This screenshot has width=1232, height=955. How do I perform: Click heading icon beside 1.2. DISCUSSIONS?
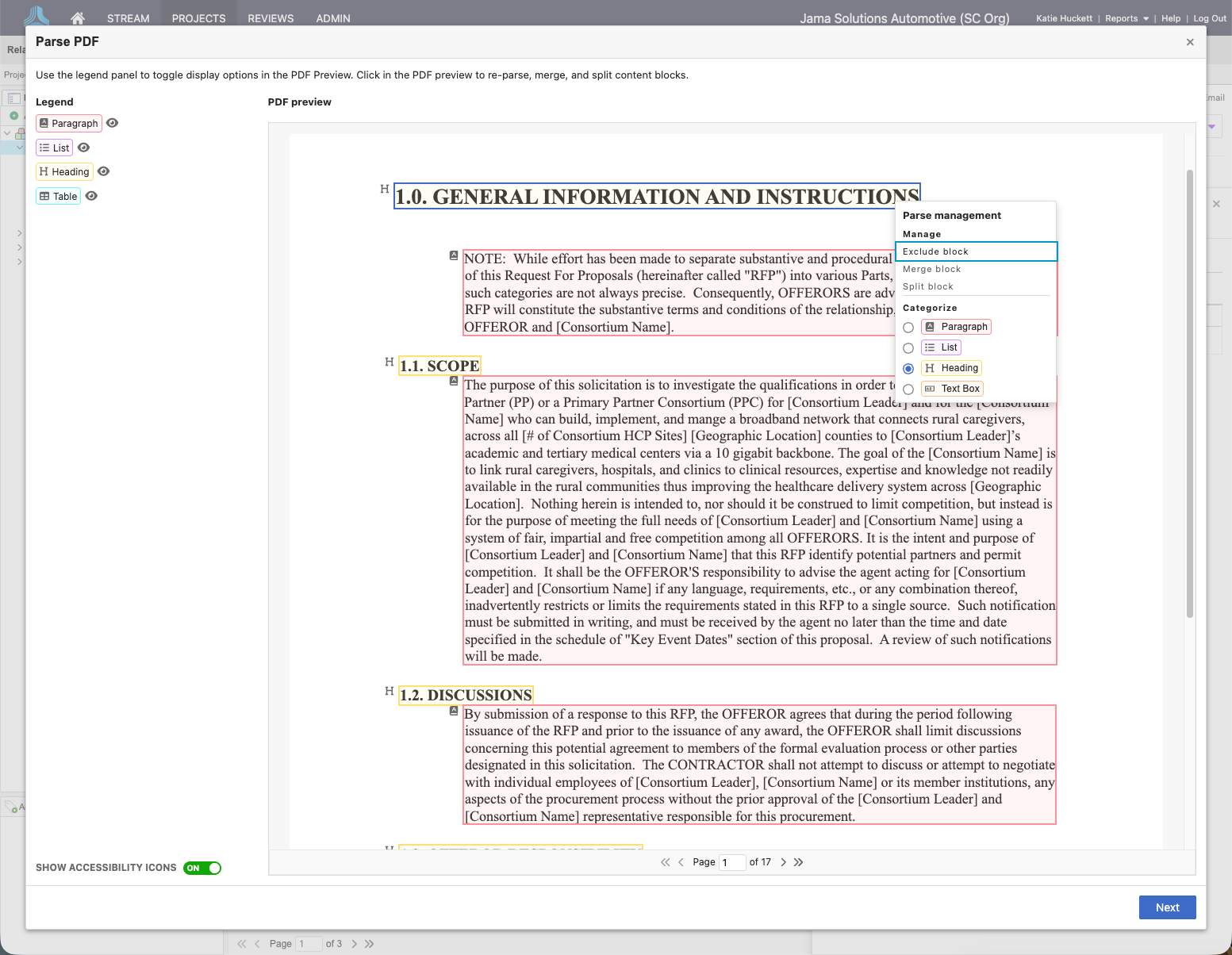tap(389, 691)
